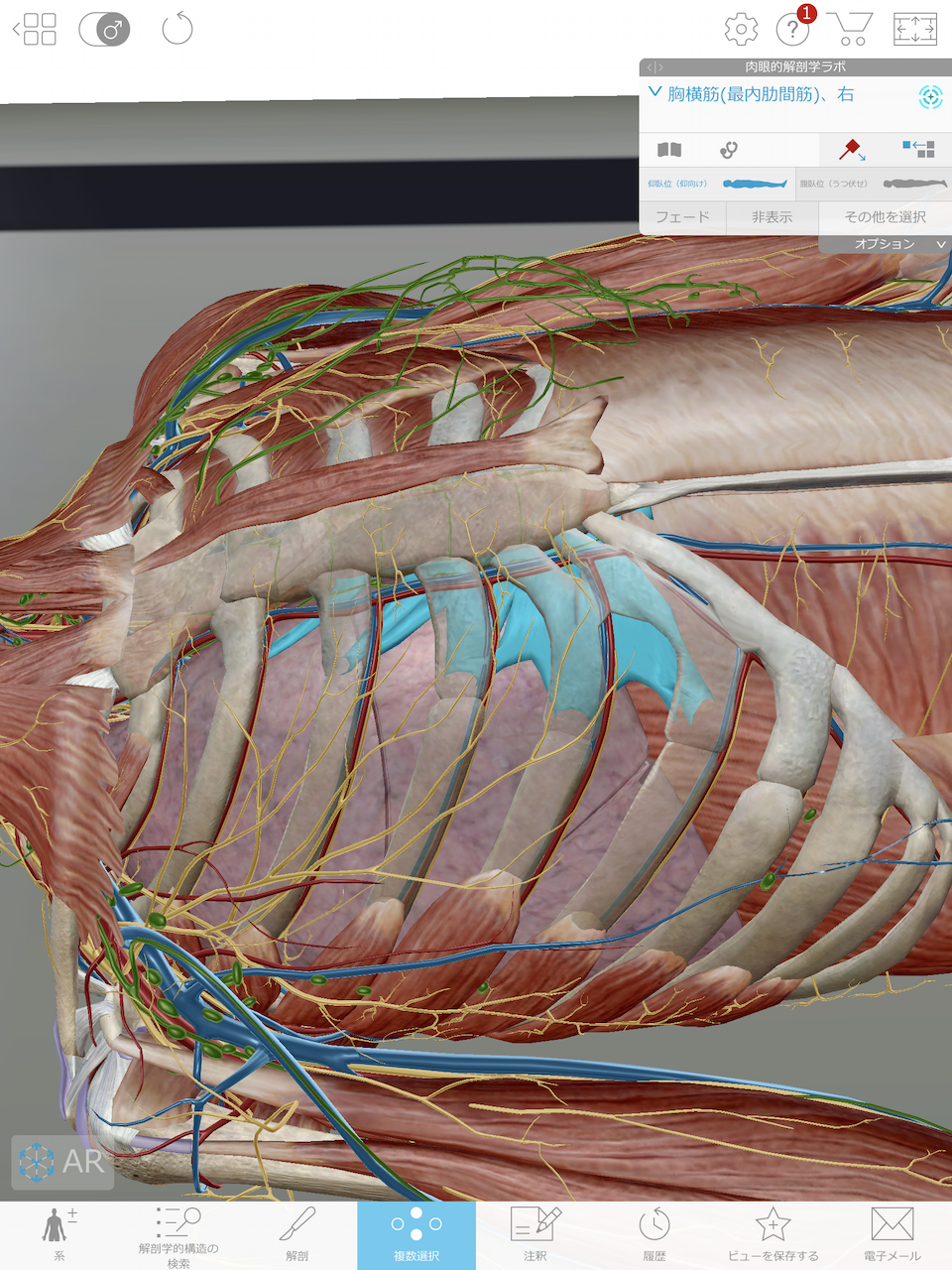Click the isolate selected structure squares icon

pos(918,150)
